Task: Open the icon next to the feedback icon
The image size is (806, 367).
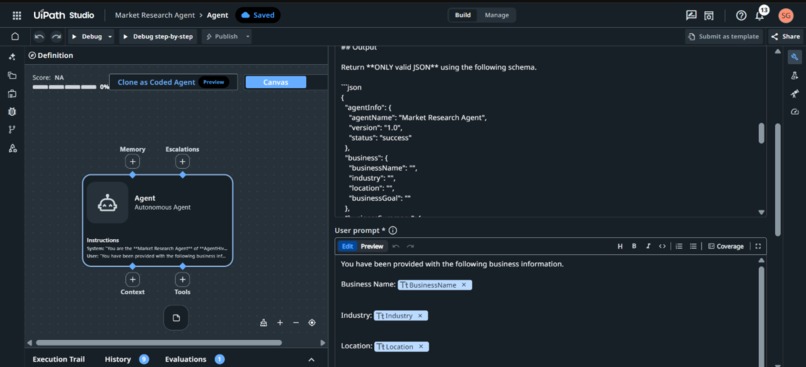Action: pyautogui.click(x=709, y=15)
